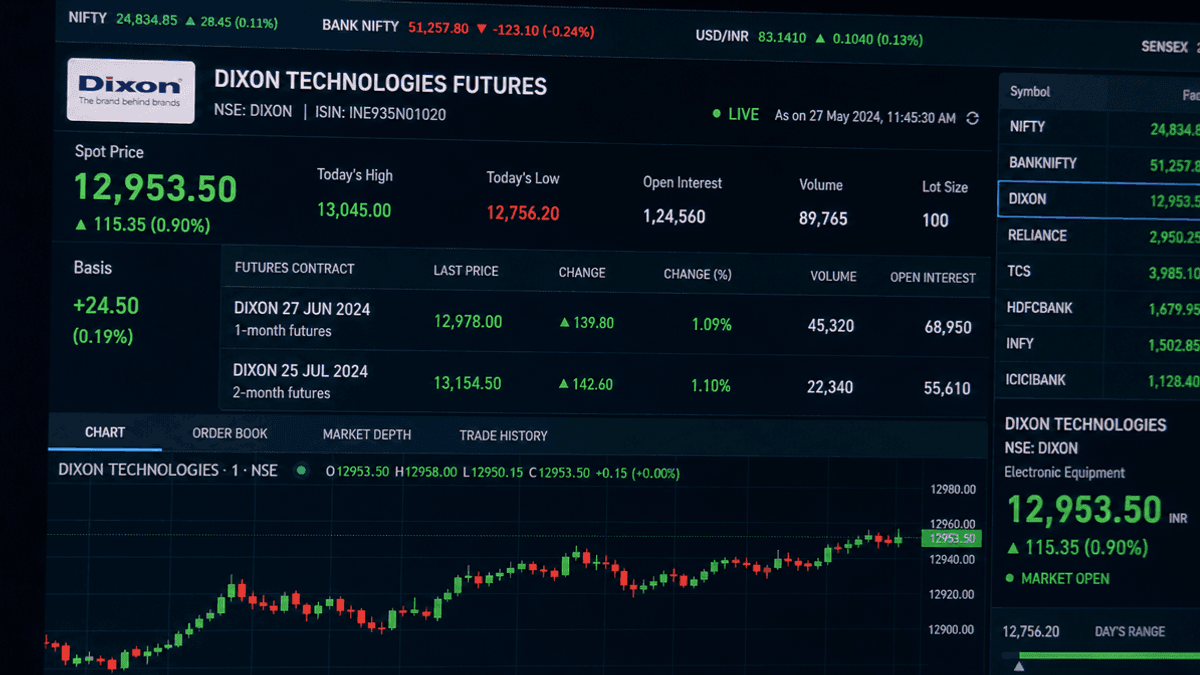Select ICICIBANK in the watchlist
This screenshot has height=675, width=1200.
tap(1099, 380)
